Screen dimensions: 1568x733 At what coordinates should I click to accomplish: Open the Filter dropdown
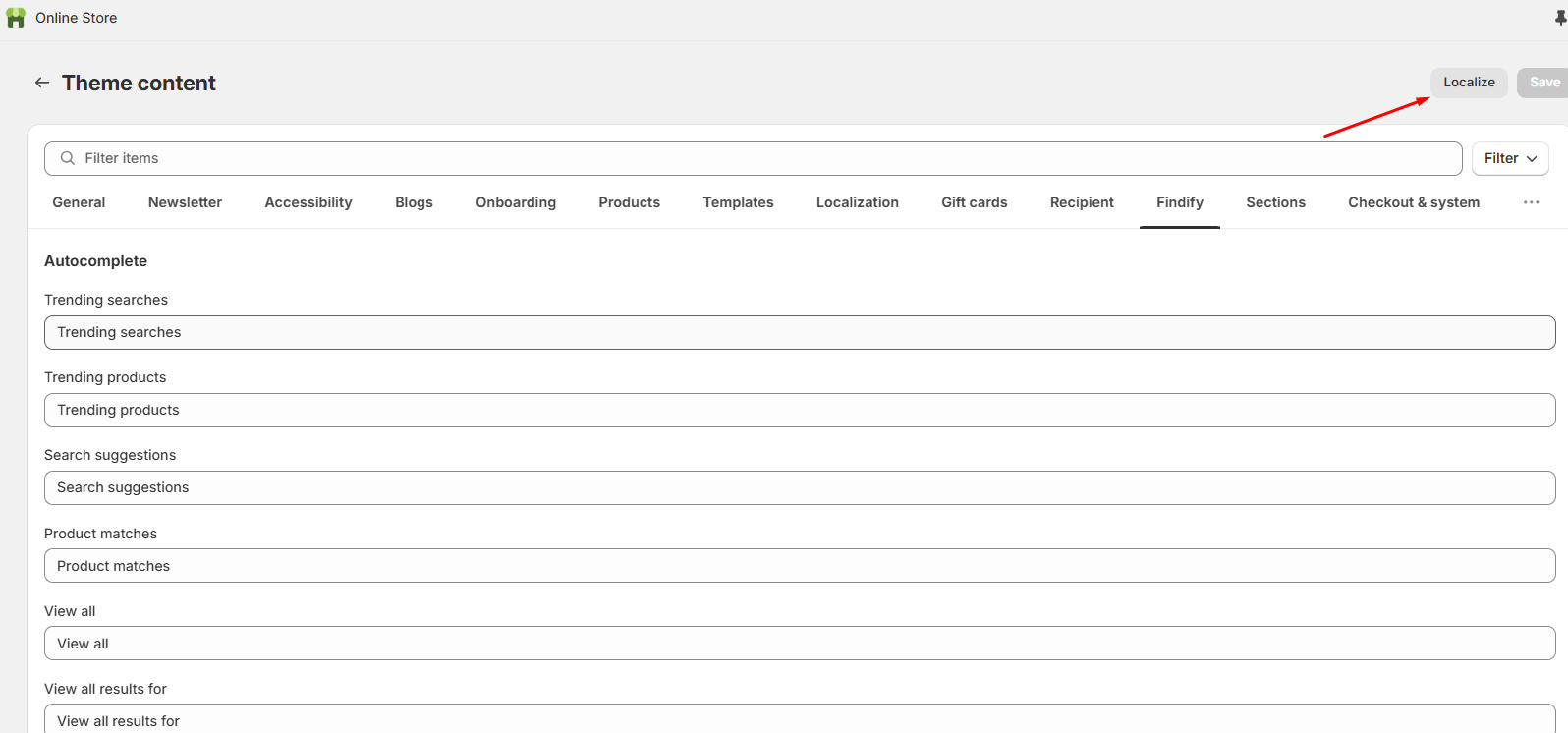(1510, 158)
